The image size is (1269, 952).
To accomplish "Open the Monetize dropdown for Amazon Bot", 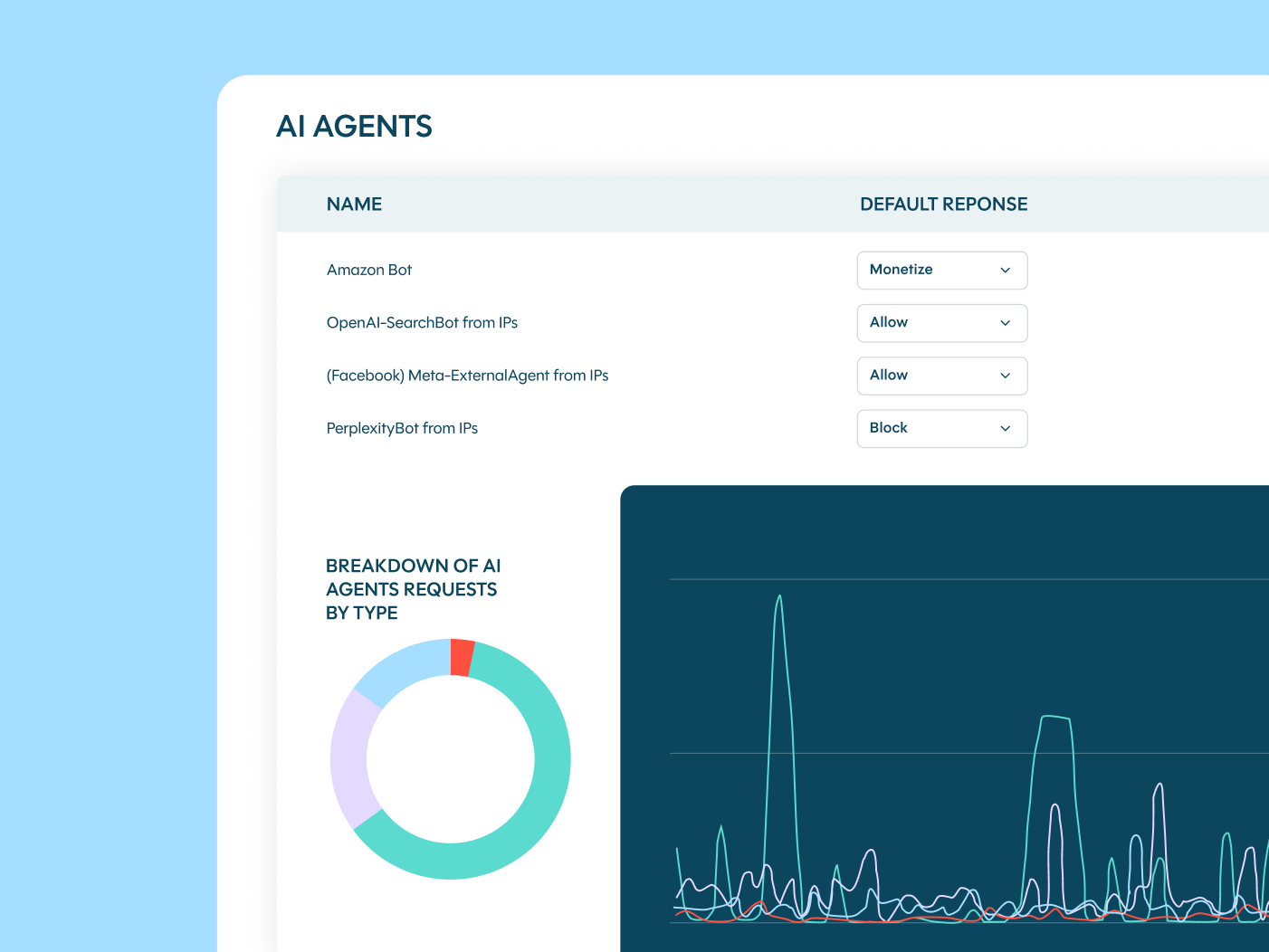I will coord(941,270).
